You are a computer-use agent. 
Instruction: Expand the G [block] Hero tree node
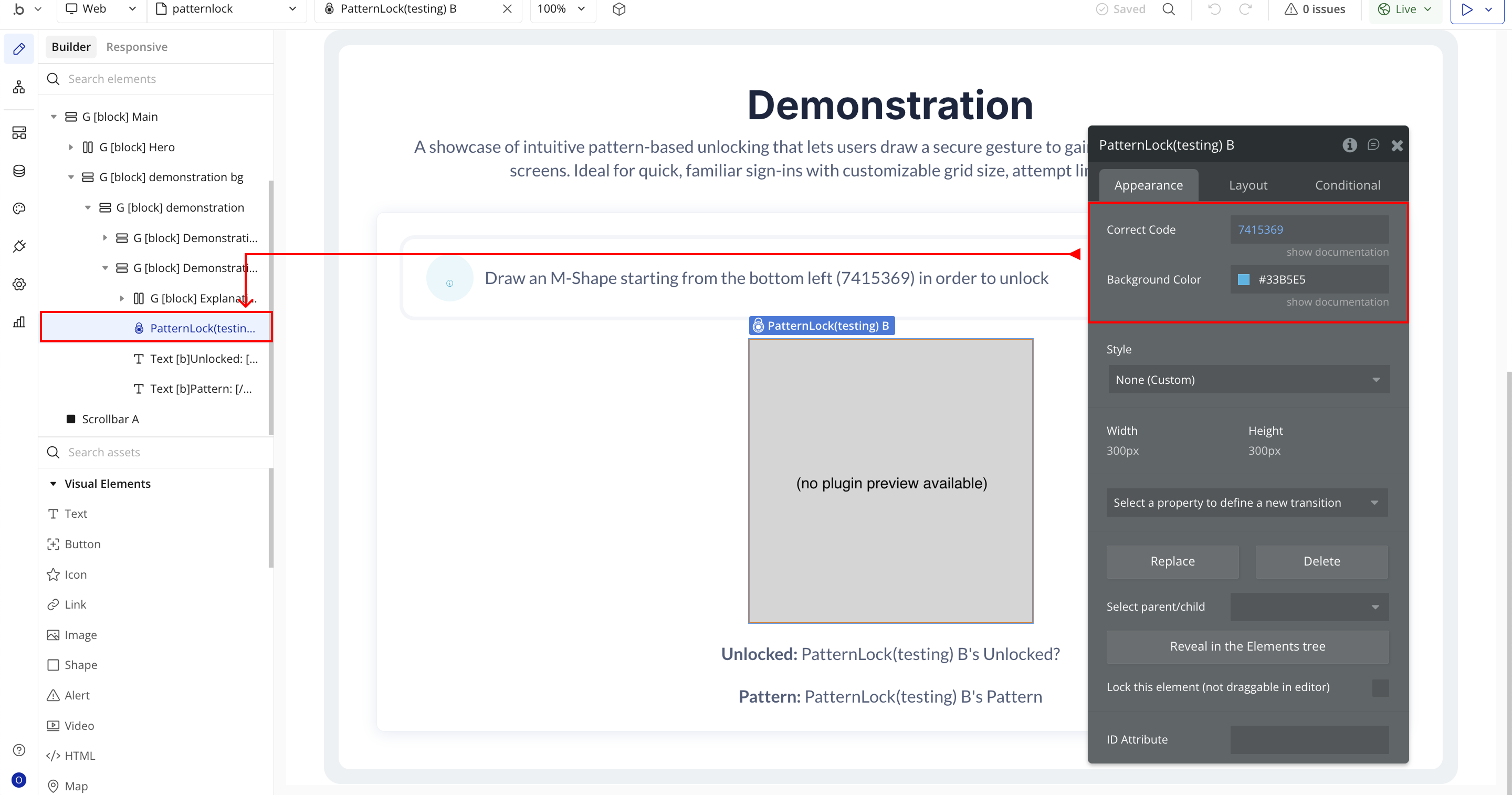pos(70,148)
